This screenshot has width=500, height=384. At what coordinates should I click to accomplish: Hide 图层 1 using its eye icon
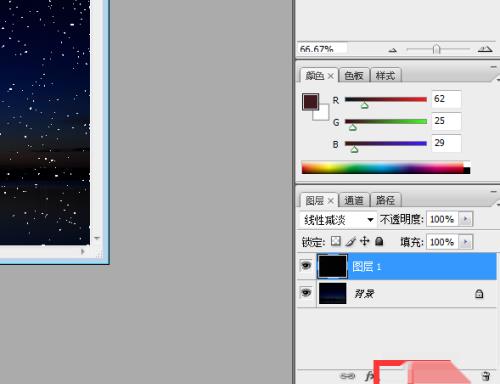coord(306,266)
